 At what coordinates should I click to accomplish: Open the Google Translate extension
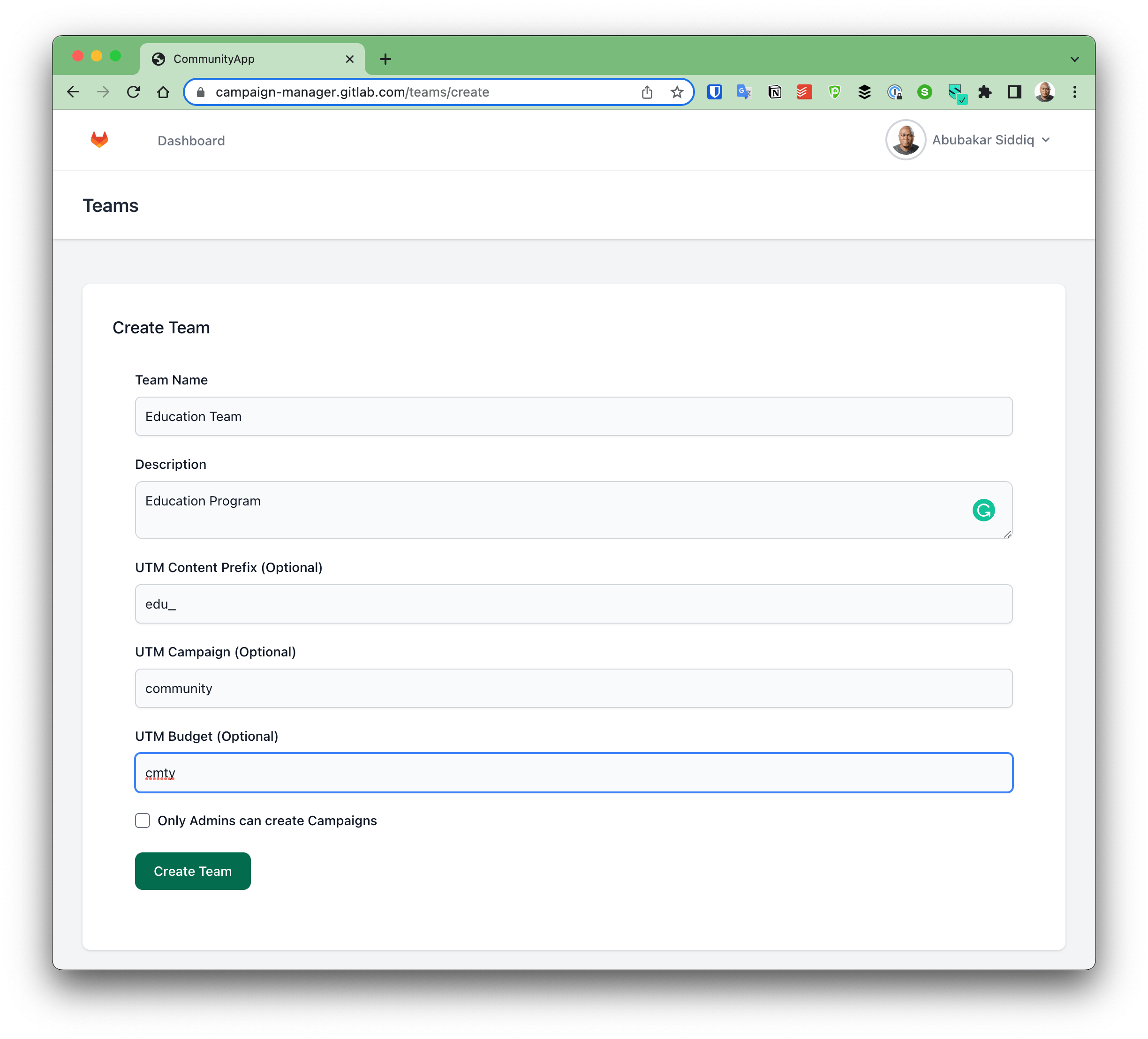point(744,91)
